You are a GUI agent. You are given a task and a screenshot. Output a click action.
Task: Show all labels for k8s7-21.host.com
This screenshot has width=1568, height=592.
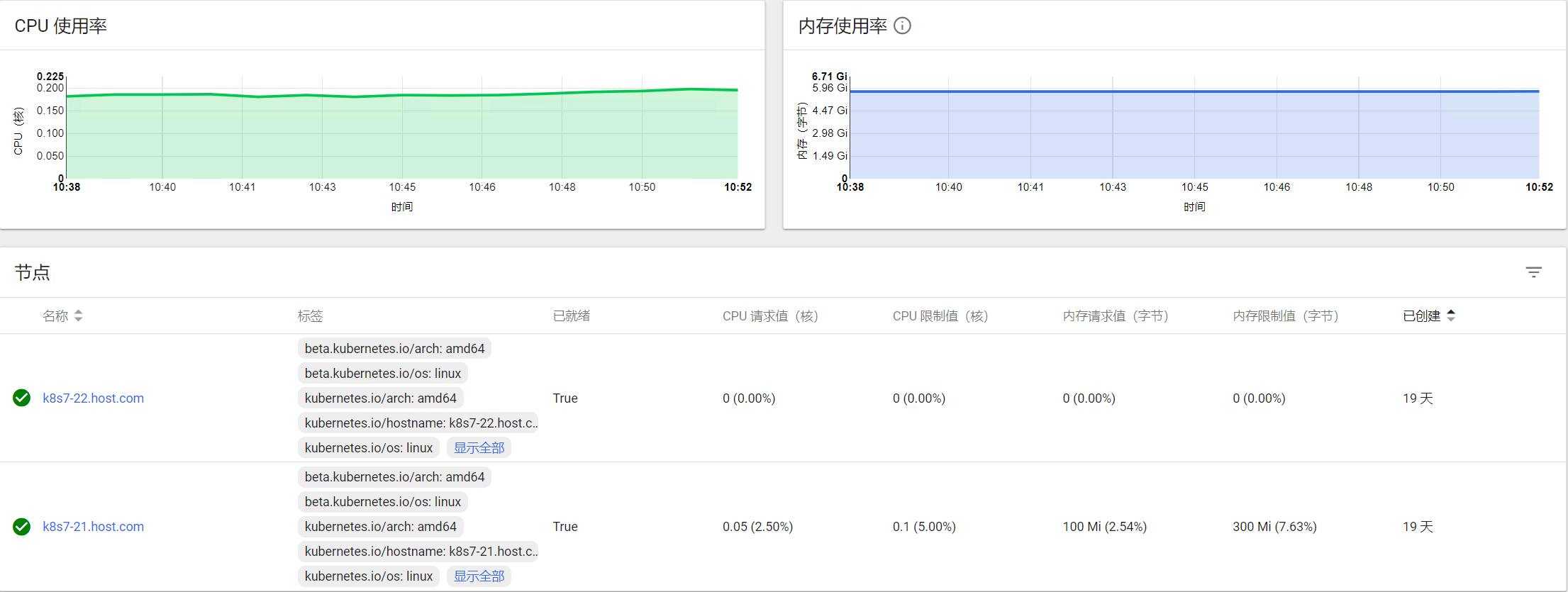(479, 576)
